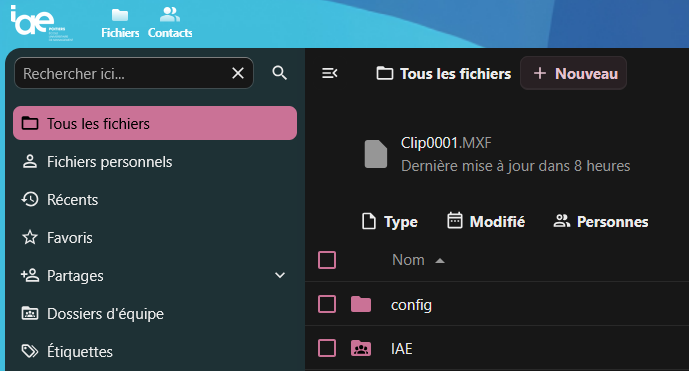Screen dimensions: 689x371
Task: Click the plus icon in Nouveau
Action: (540, 73)
